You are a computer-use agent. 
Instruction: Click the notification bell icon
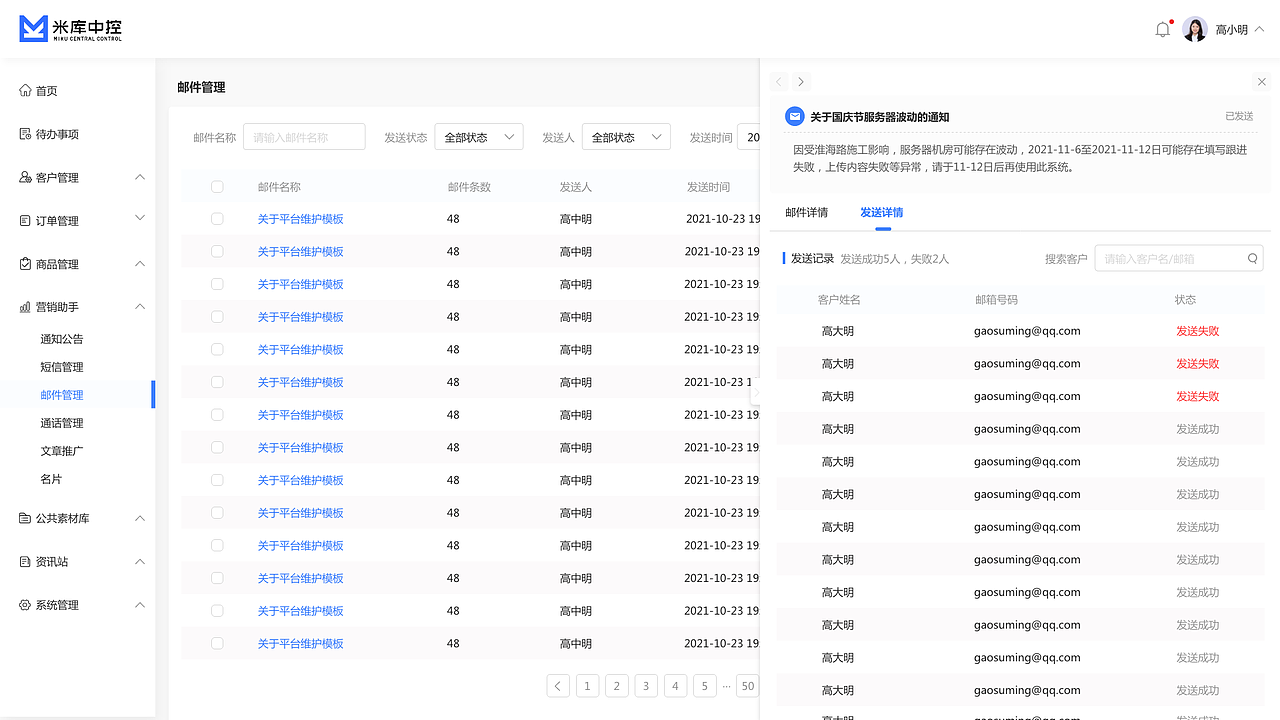tap(1162, 30)
